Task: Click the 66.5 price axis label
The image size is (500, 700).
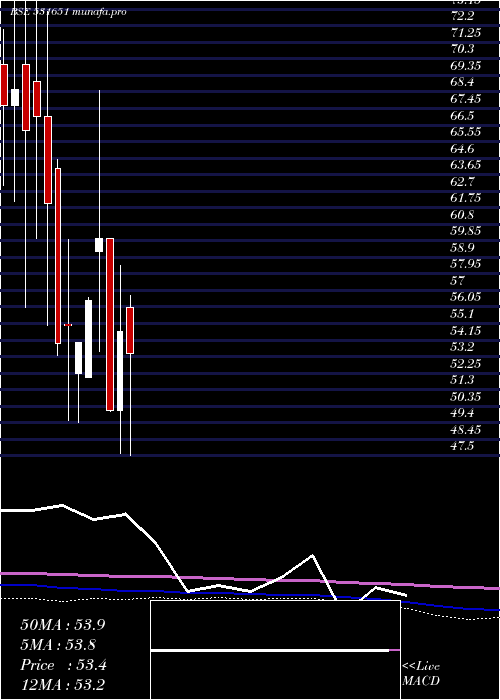Action: (460, 116)
